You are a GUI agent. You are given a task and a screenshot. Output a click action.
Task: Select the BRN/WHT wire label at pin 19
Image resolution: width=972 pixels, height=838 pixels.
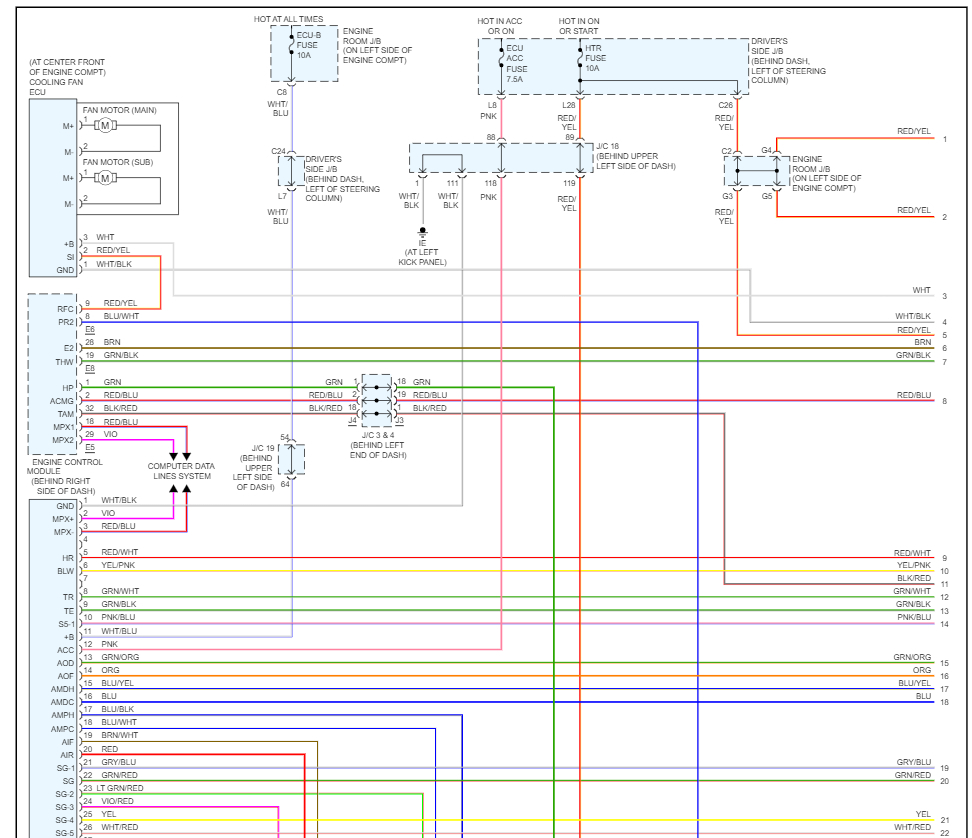pyautogui.click(x=120, y=735)
